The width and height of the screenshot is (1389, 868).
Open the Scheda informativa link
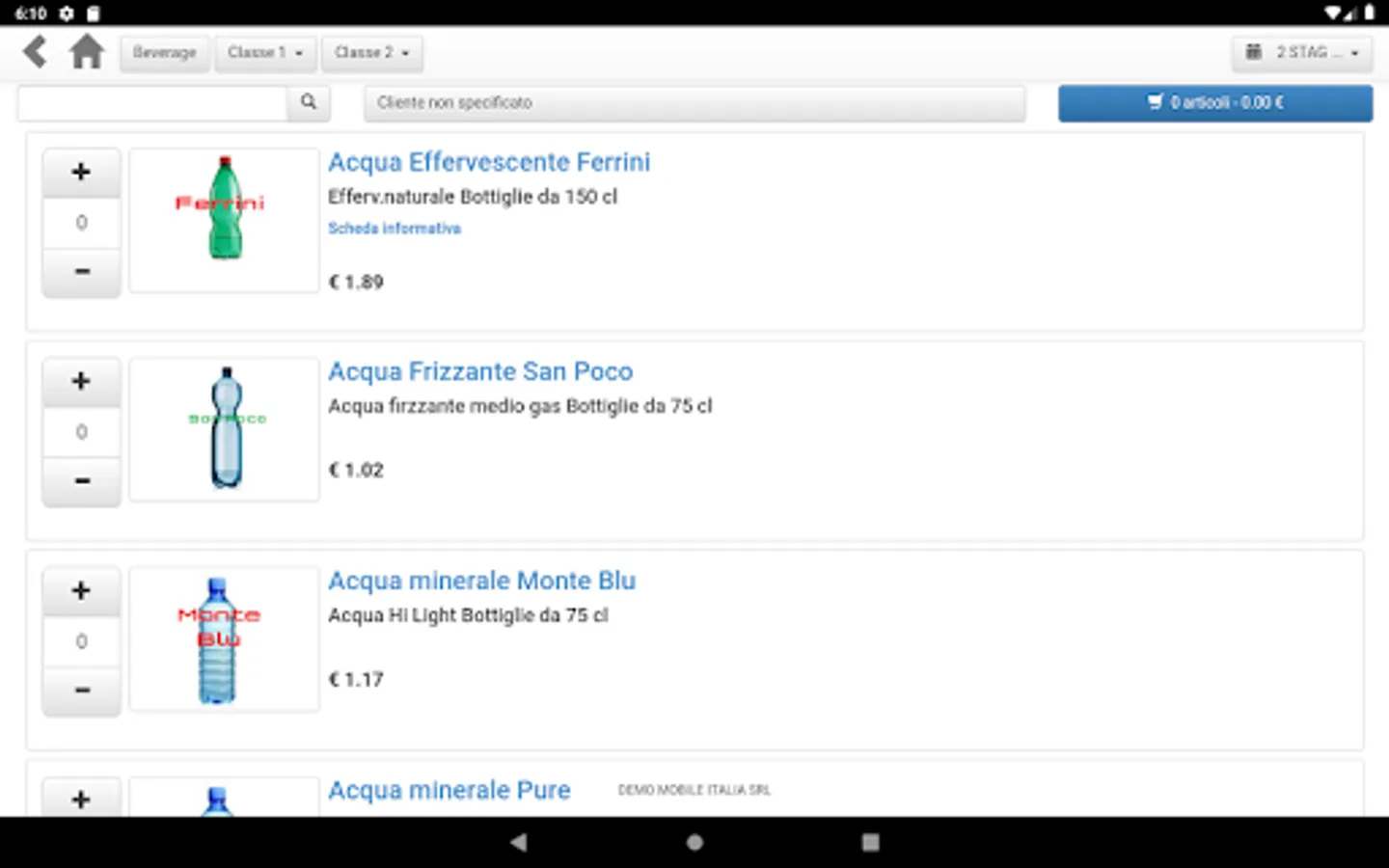coord(395,229)
